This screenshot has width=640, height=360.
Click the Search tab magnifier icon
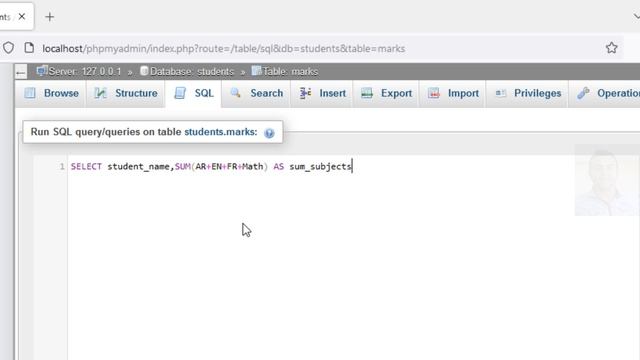pos(236,93)
